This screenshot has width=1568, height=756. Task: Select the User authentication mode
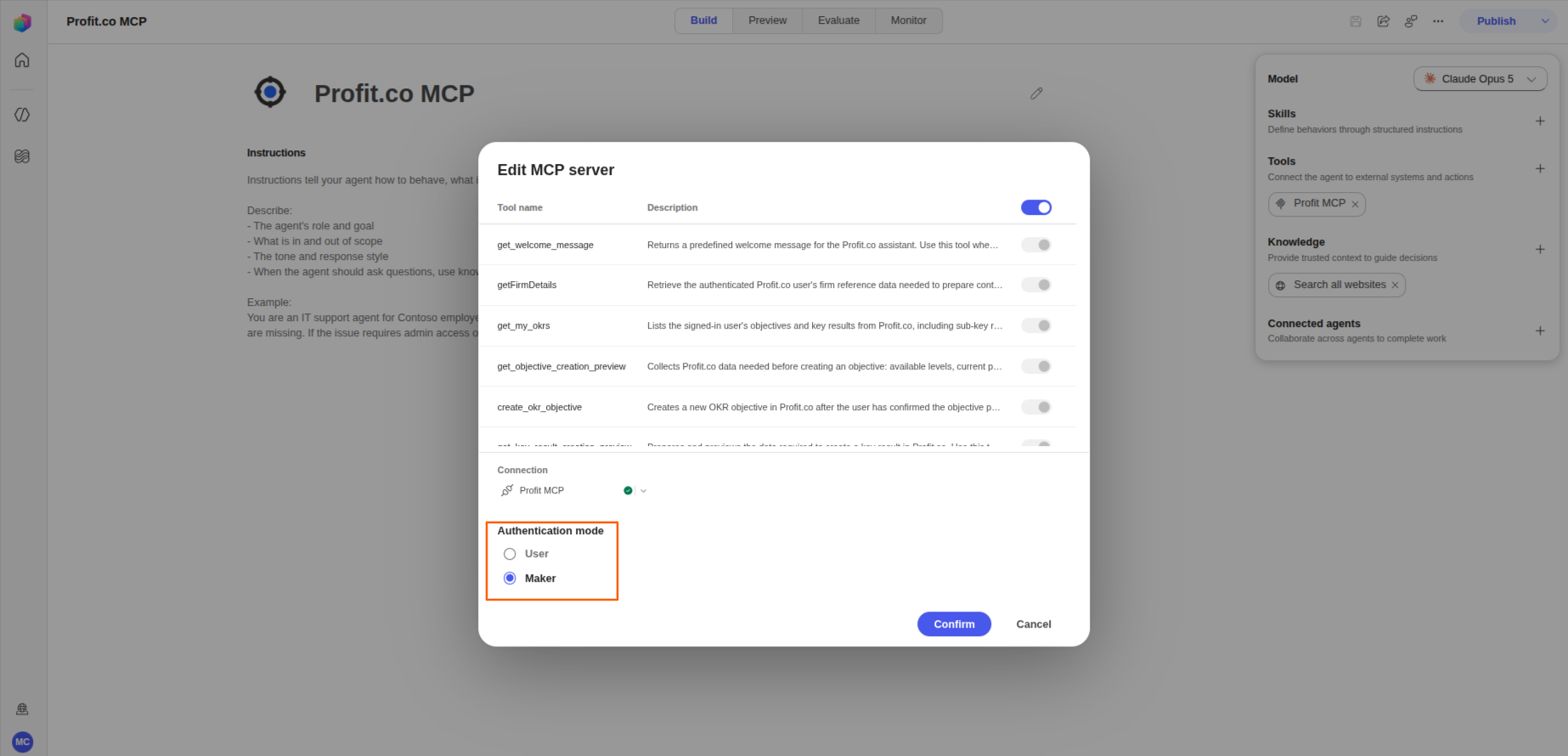pyautogui.click(x=510, y=554)
